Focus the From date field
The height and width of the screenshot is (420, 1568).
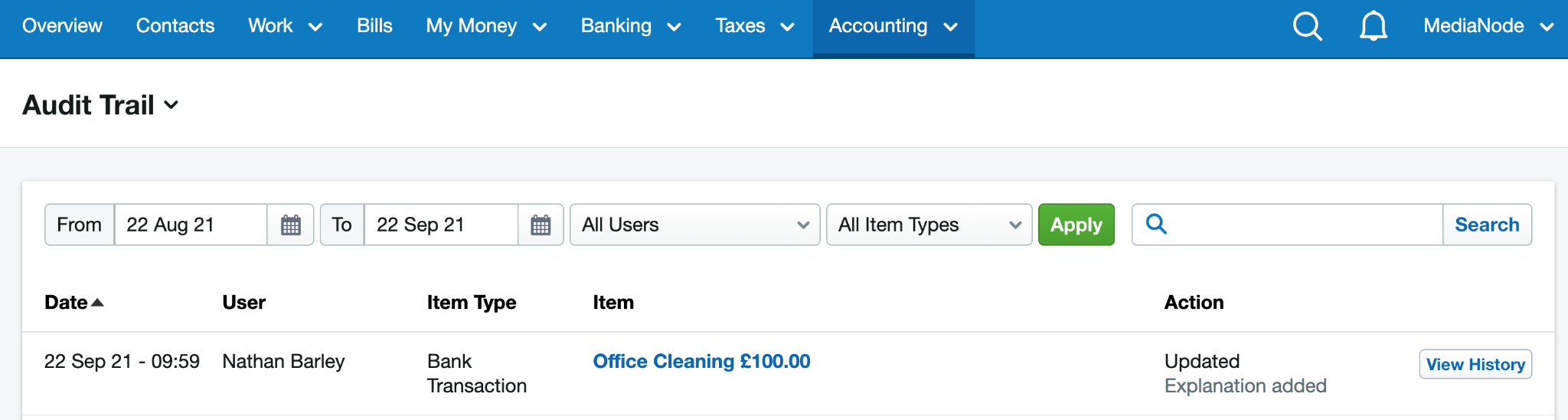click(191, 225)
